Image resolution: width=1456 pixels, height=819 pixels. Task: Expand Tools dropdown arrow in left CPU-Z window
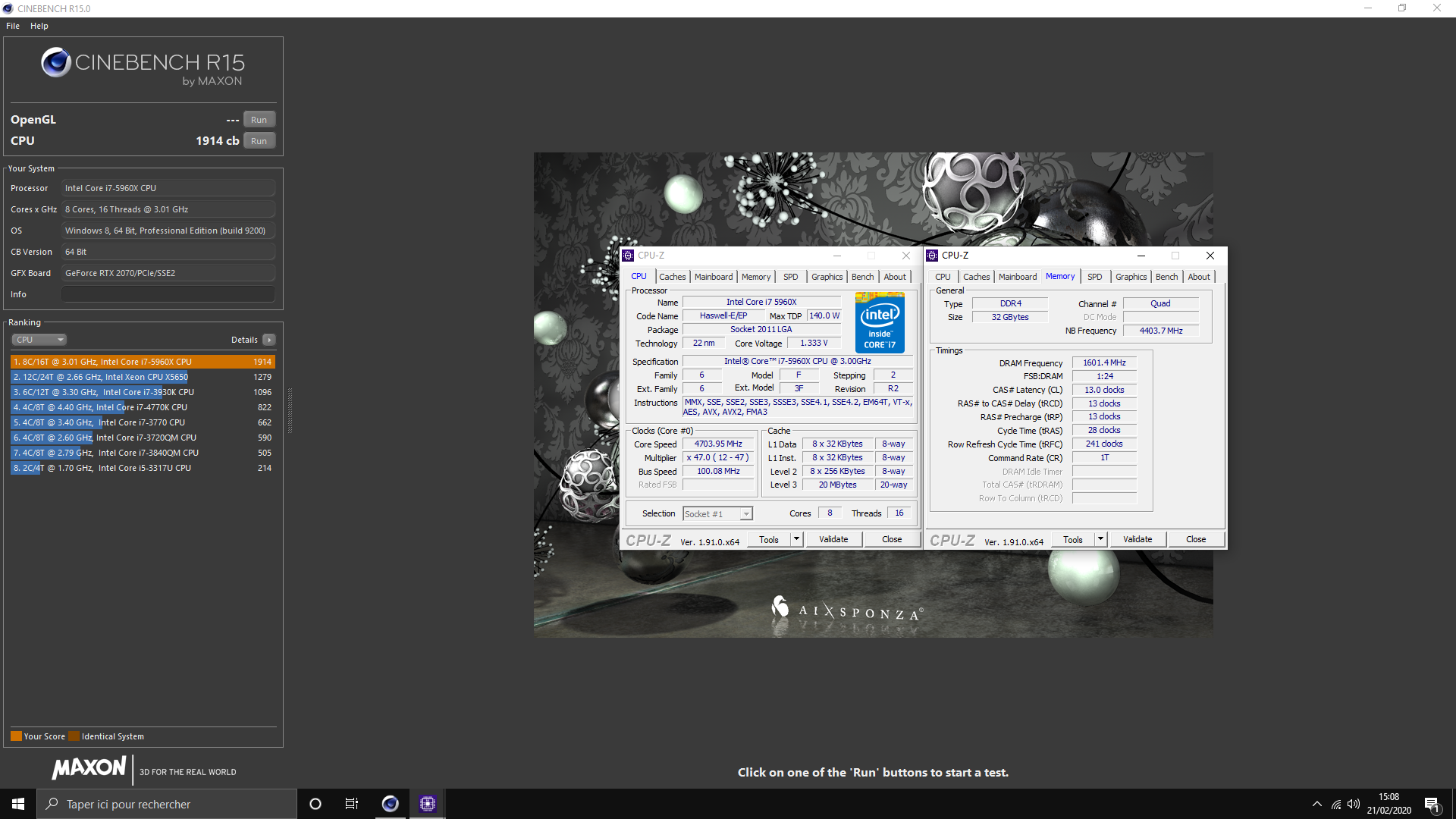796,539
